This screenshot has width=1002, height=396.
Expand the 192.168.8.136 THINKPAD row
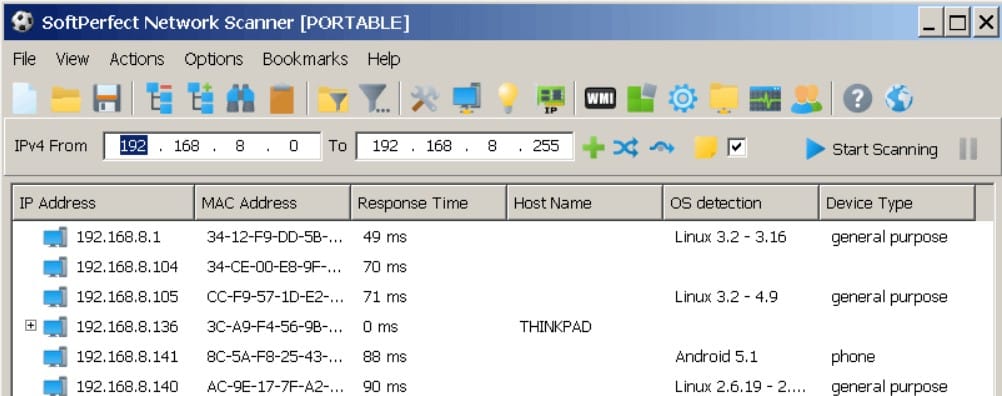(30, 326)
